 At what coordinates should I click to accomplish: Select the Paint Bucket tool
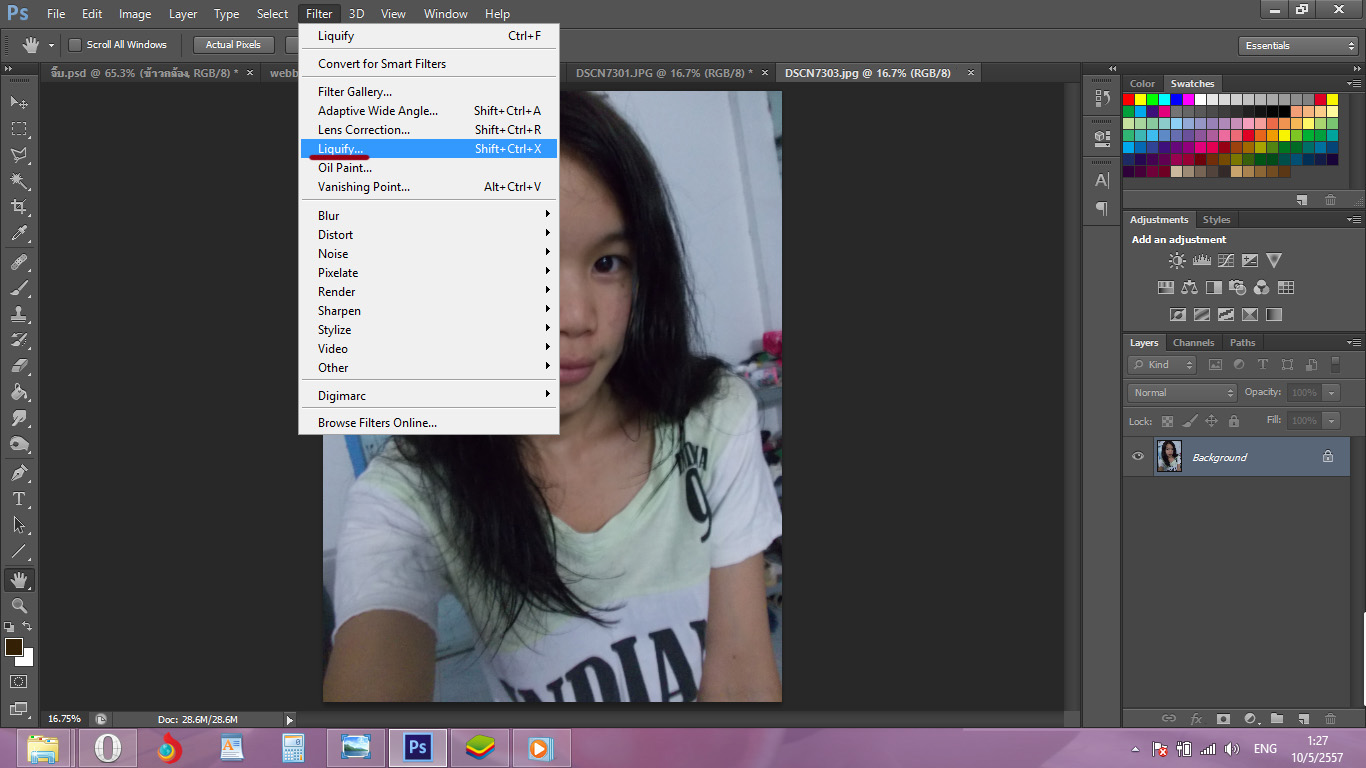(19, 392)
